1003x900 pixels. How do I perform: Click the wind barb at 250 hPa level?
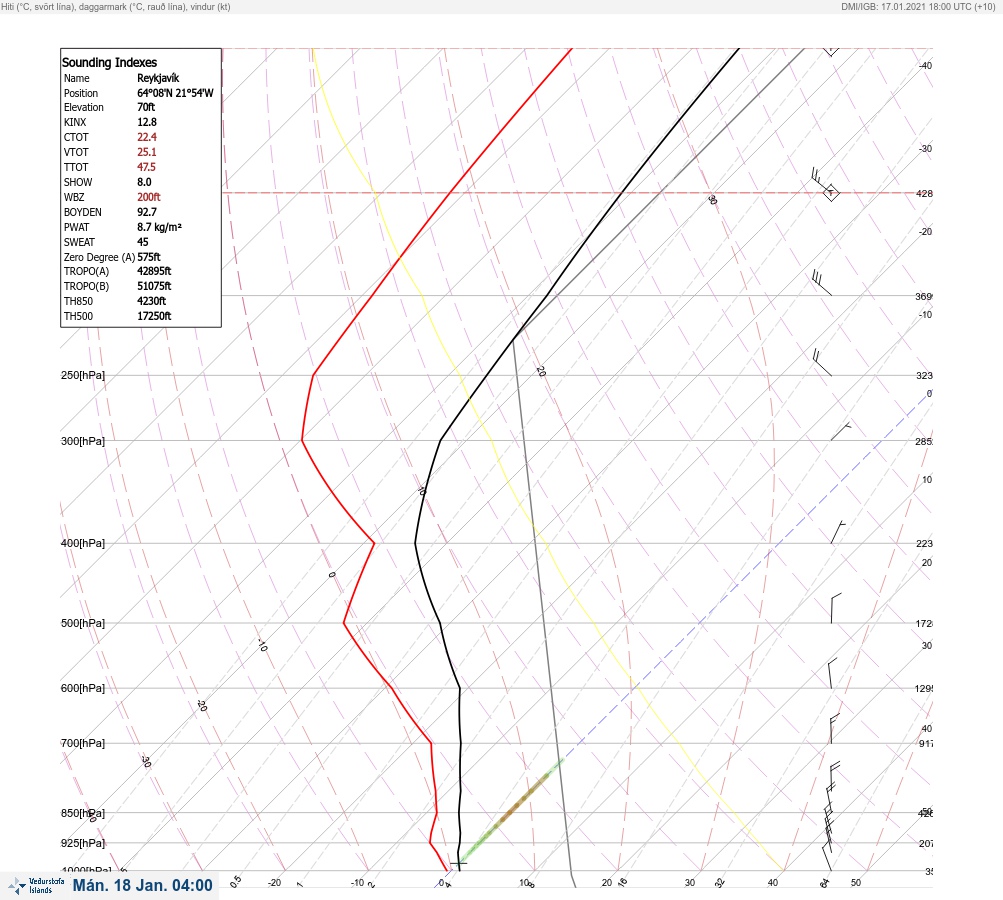tap(822, 363)
